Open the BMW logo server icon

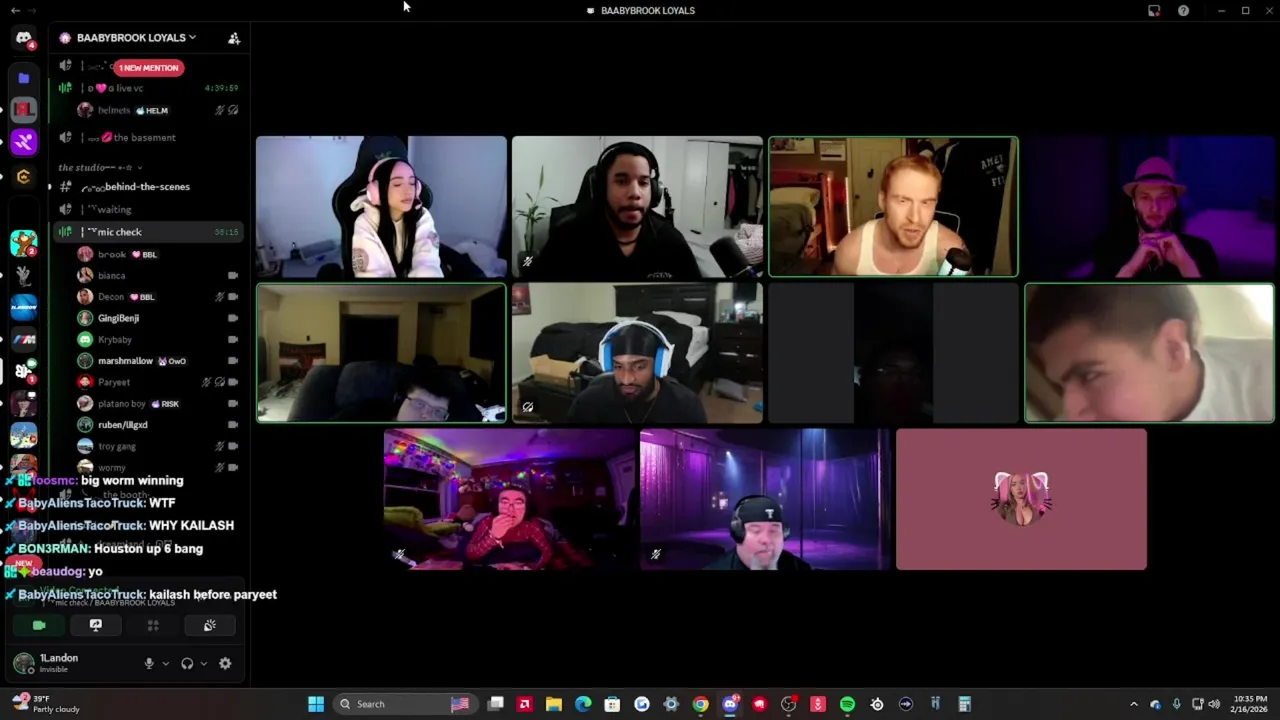pyautogui.click(x=24, y=339)
